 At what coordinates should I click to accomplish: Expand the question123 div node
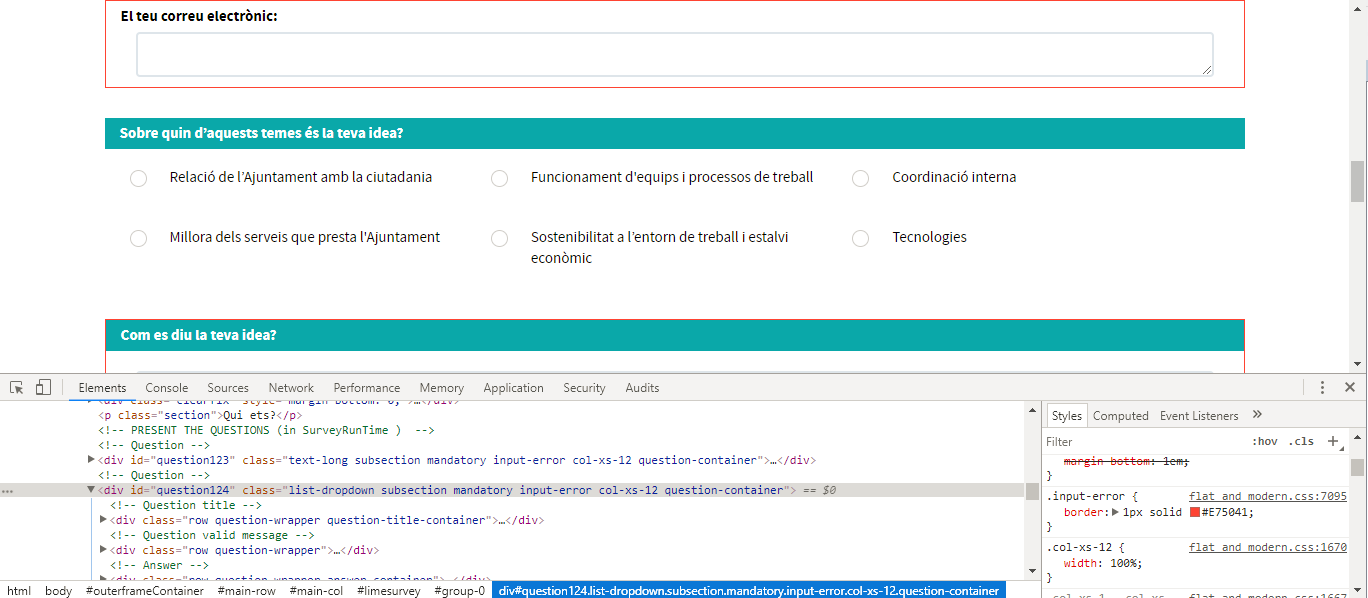pos(92,460)
